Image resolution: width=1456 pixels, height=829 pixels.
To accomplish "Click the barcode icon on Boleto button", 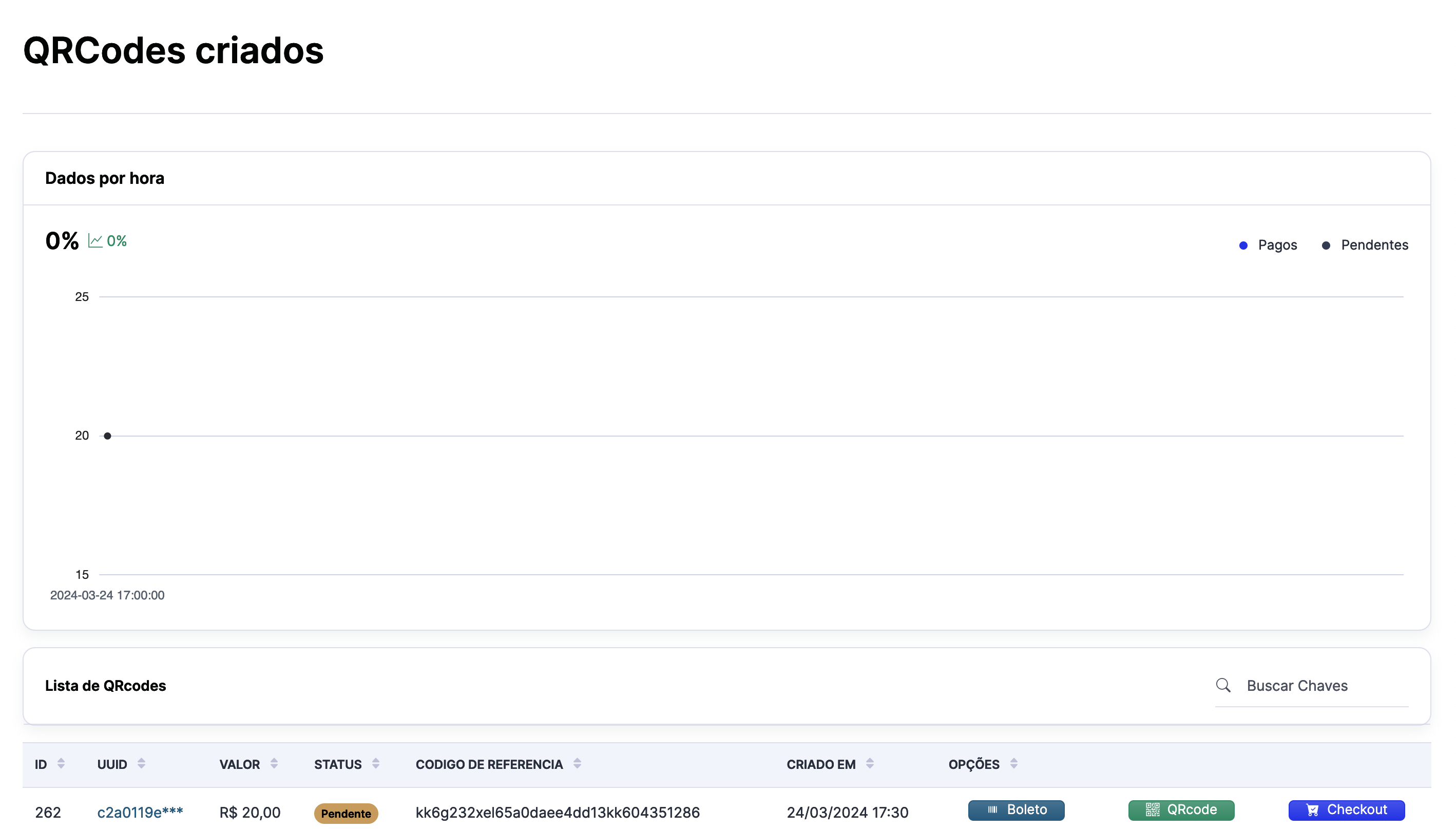I will pyautogui.click(x=992, y=809).
